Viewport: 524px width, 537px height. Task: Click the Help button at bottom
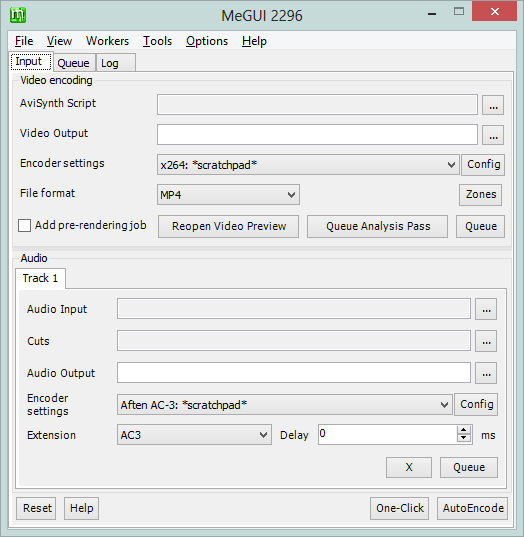[82, 508]
